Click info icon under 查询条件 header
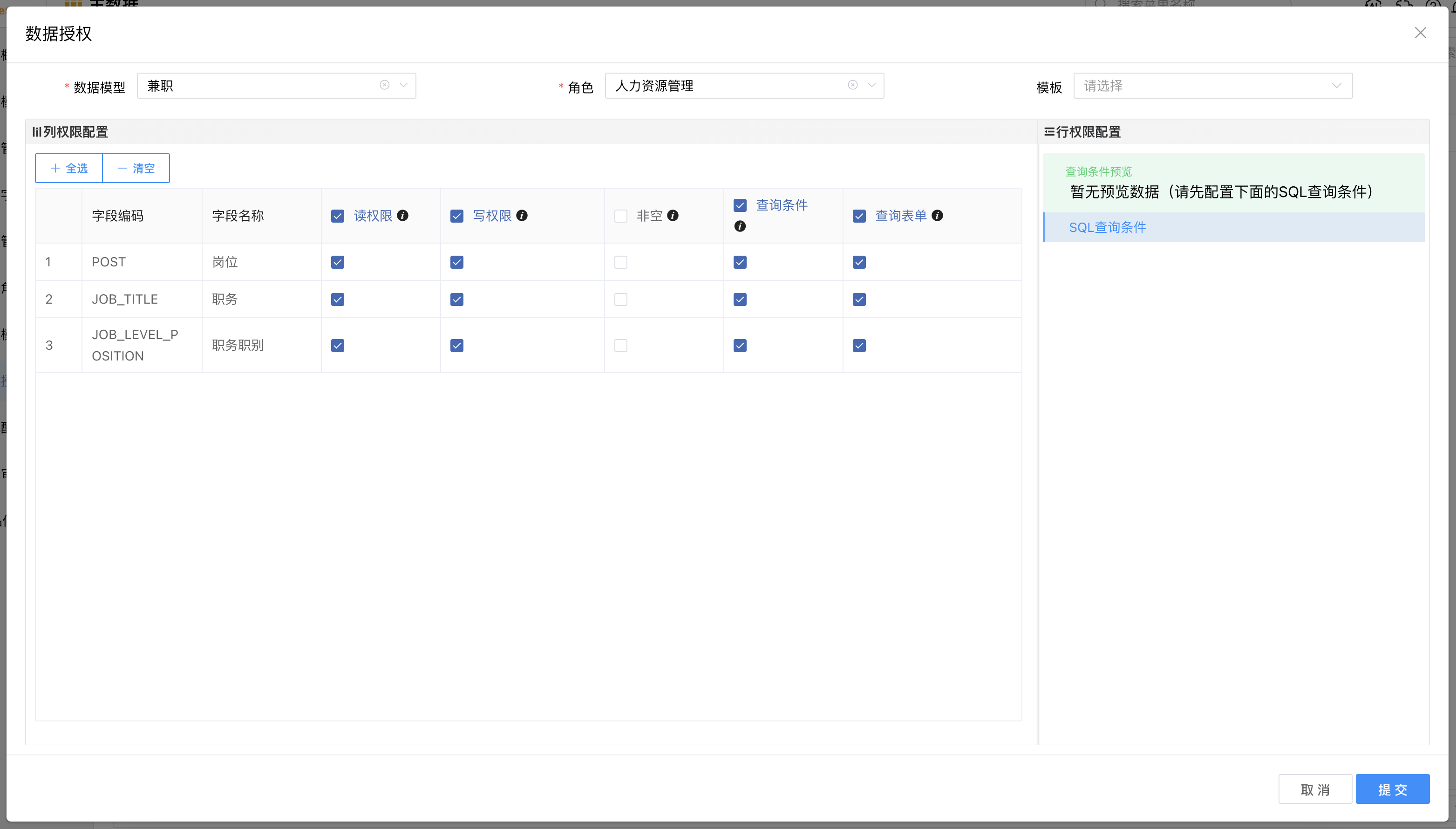The image size is (1456, 829). coord(740,226)
